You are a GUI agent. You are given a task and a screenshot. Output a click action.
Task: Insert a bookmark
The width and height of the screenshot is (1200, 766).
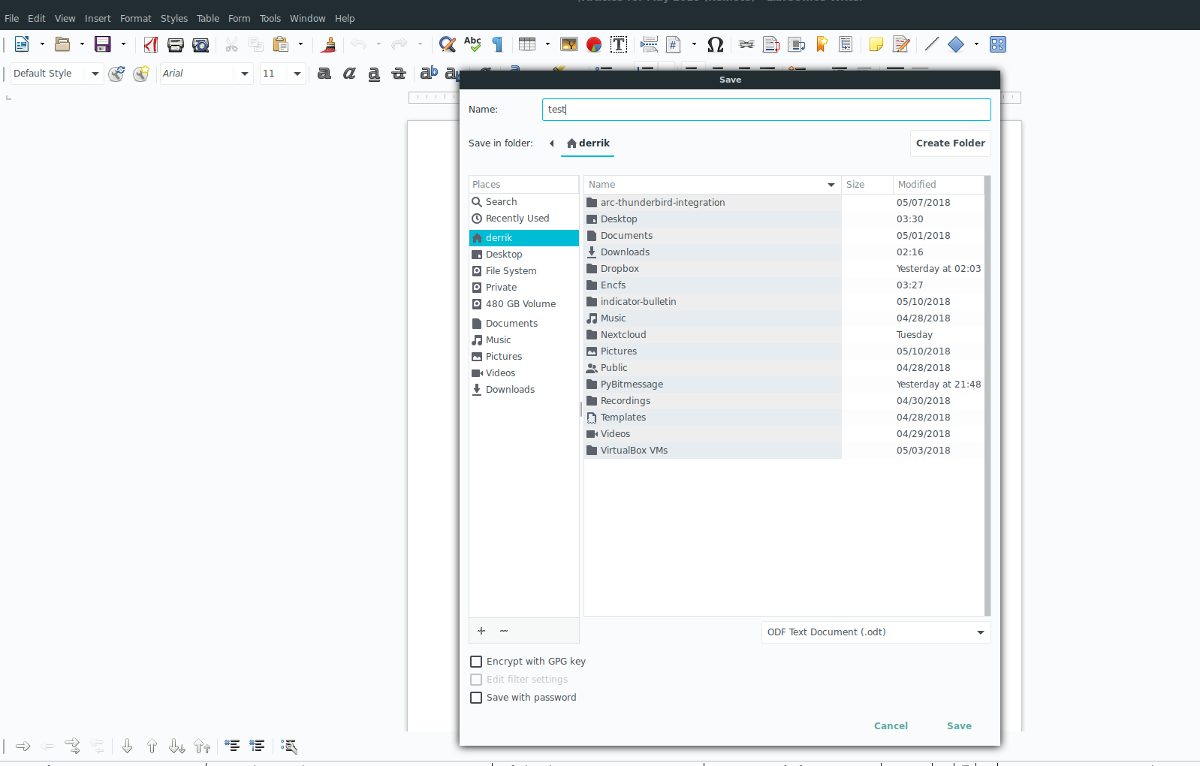coord(822,44)
